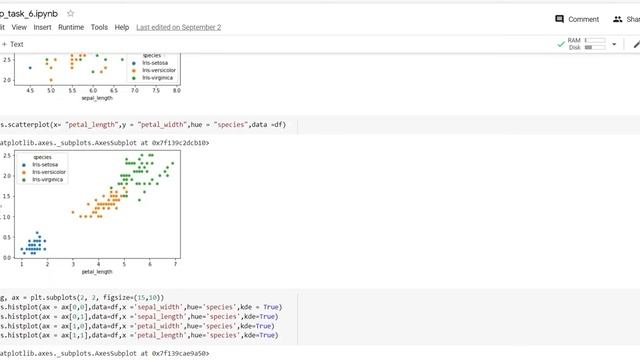Open the View menu
The width and height of the screenshot is (640, 360).
click(x=19, y=27)
